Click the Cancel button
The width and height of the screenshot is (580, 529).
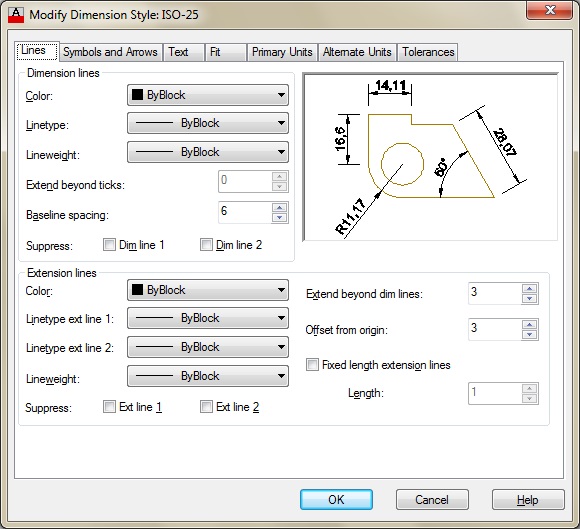(x=432, y=500)
